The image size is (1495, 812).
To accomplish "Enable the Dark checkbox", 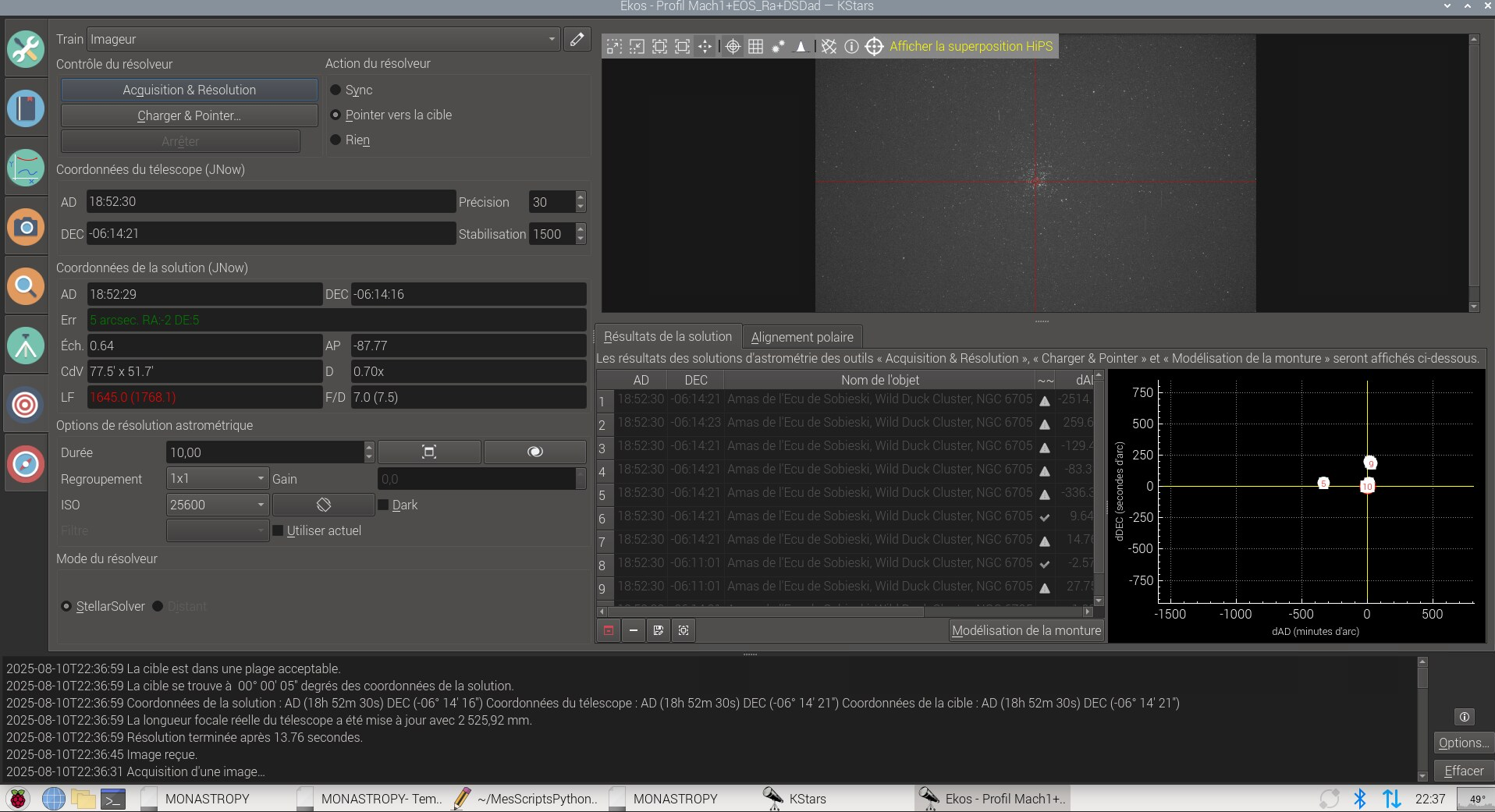I will pyautogui.click(x=398, y=505).
